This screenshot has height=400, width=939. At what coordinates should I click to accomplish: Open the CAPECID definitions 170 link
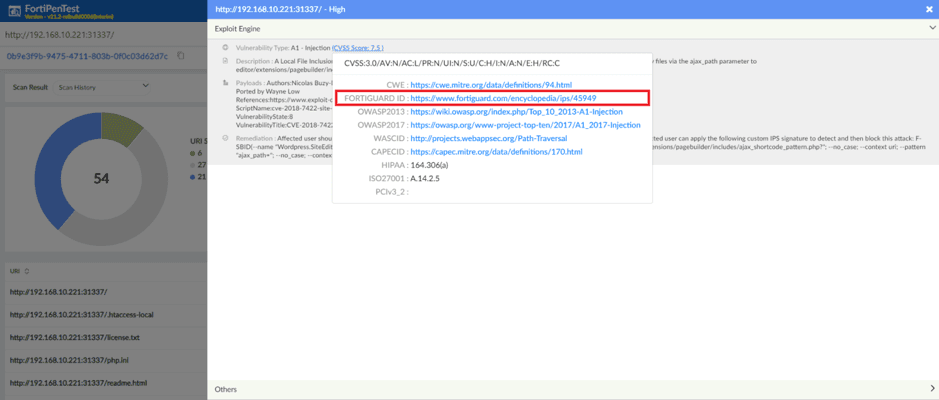click(496, 152)
